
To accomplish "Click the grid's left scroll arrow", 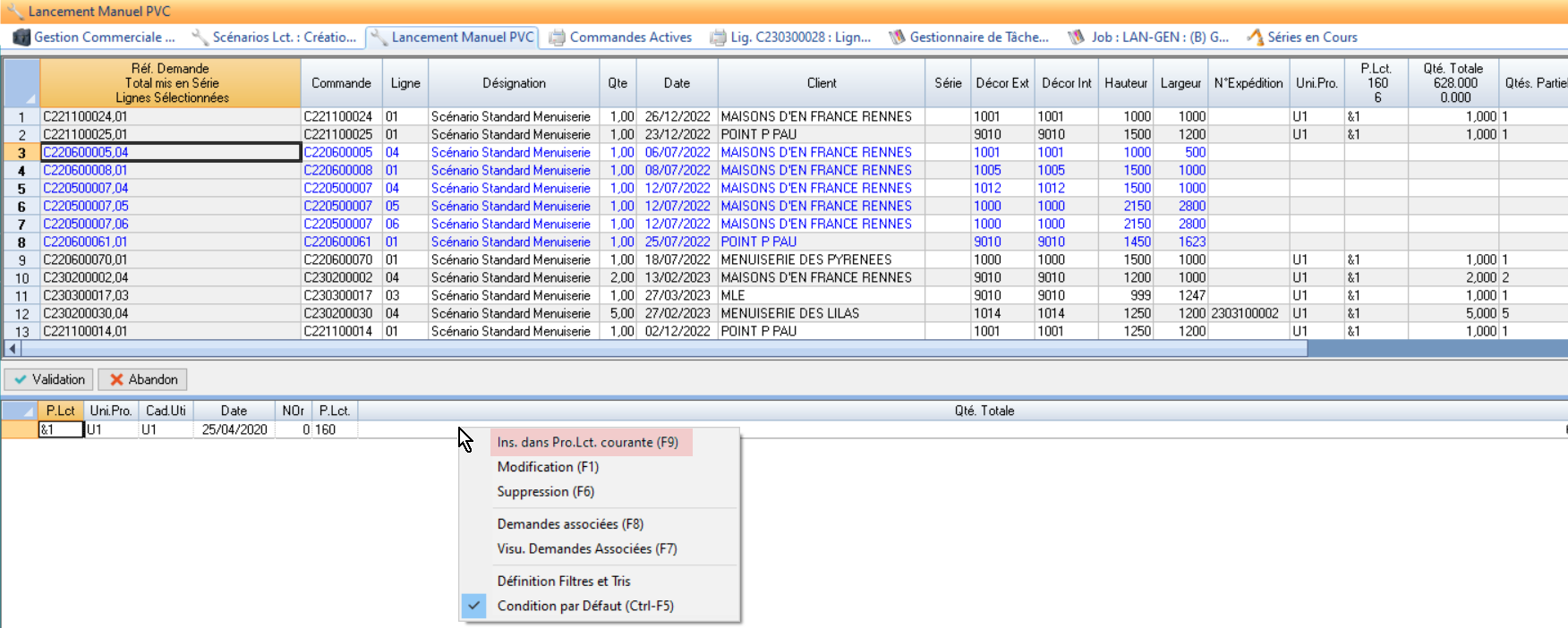I will pos(12,349).
